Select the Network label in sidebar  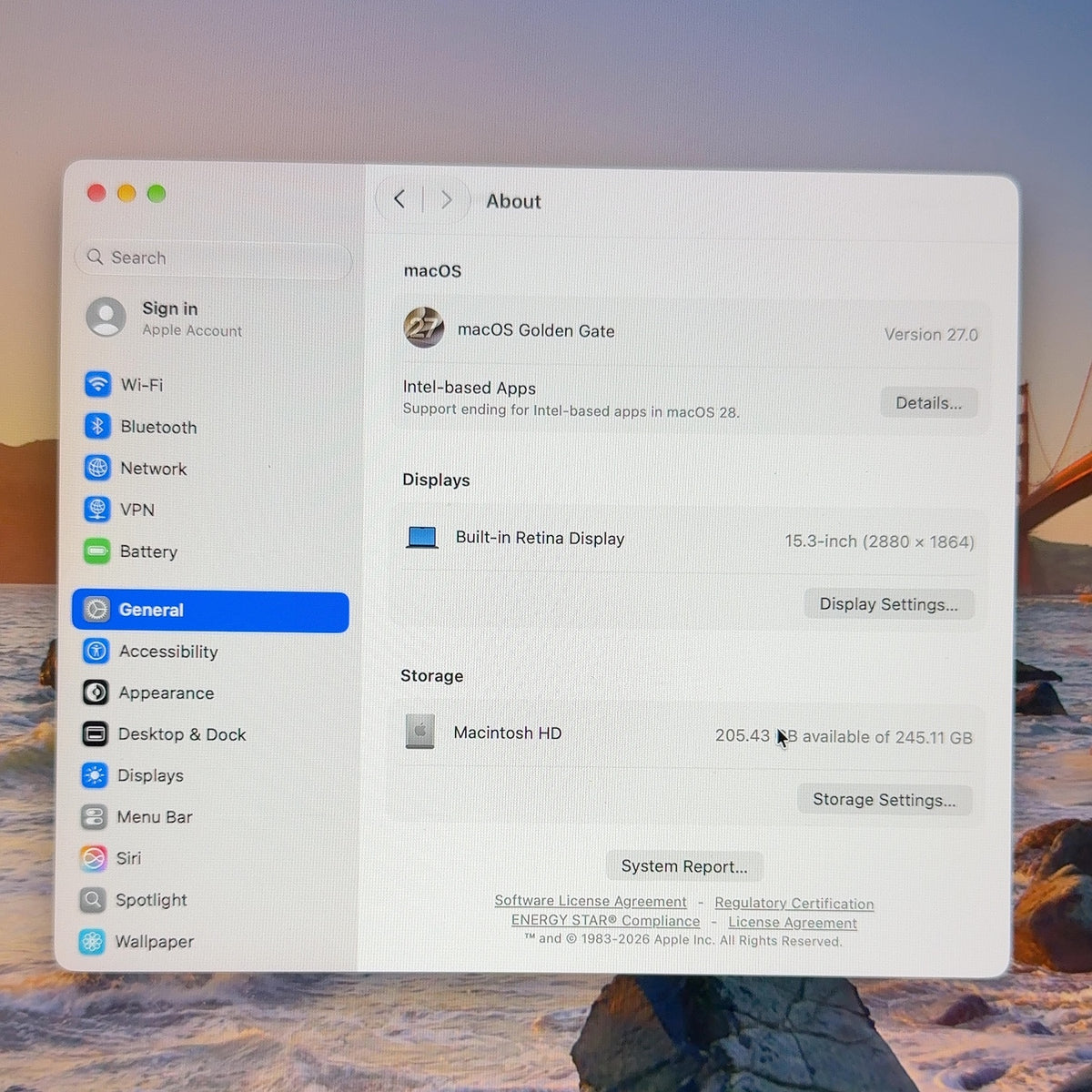click(153, 469)
